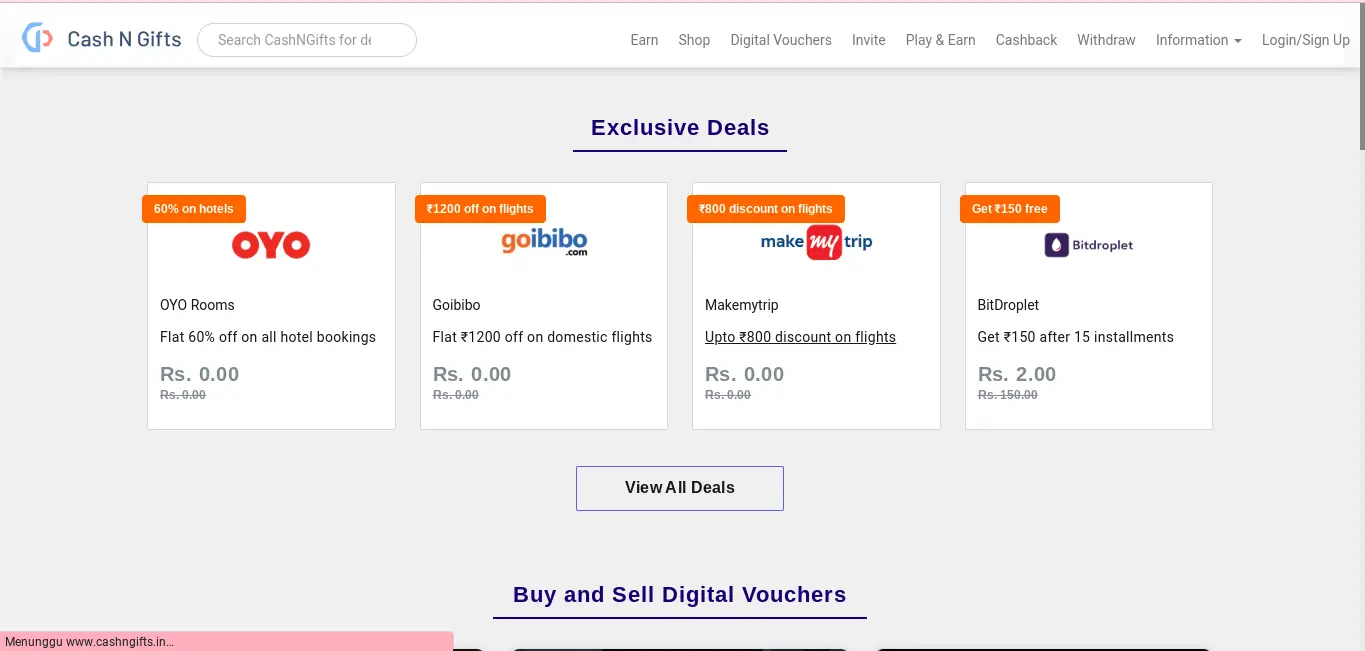The image size is (1365, 651).
Task: Open the Play & Earn page
Action: click(x=940, y=40)
